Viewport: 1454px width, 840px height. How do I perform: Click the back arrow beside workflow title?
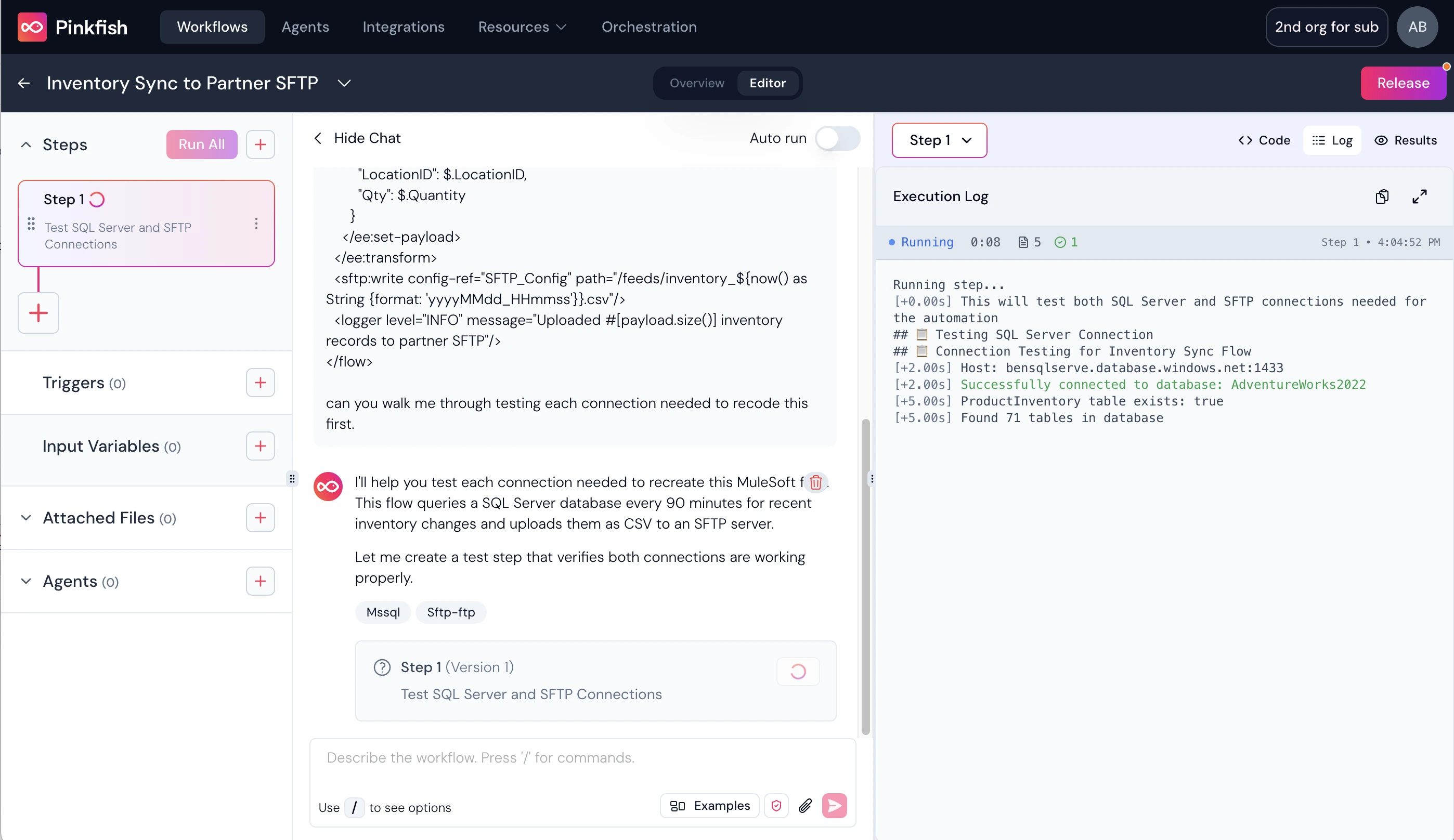click(23, 83)
